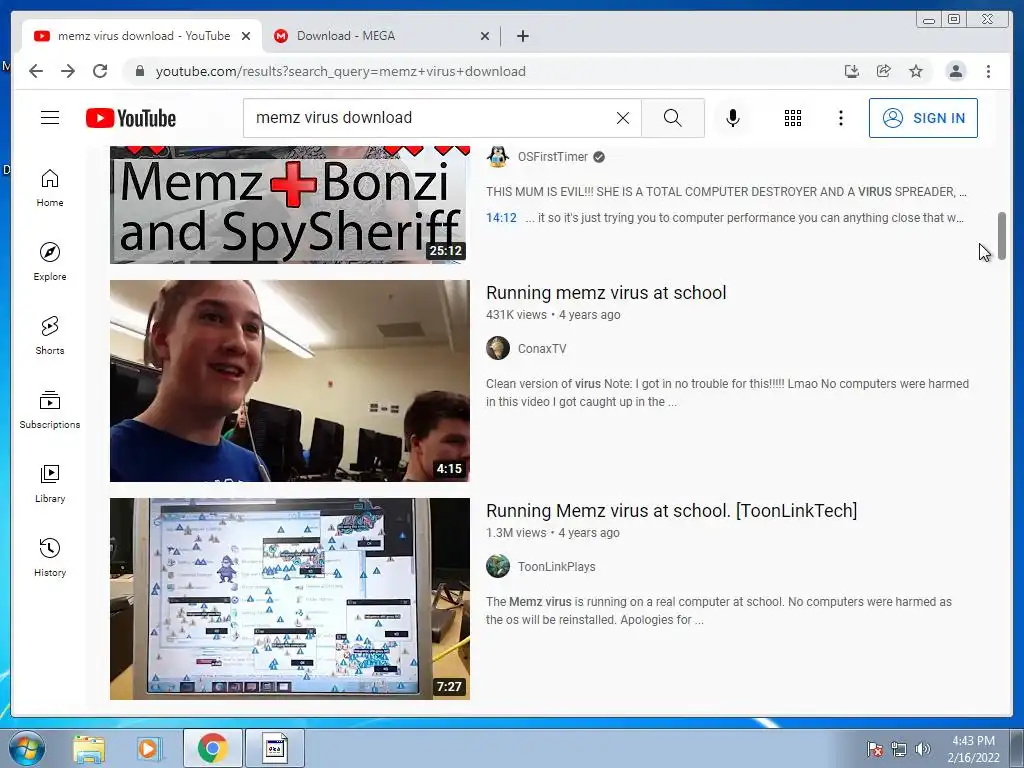Click '1.3M views' text under ToonLinkTech video
The height and width of the screenshot is (768, 1024).
click(x=516, y=533)
